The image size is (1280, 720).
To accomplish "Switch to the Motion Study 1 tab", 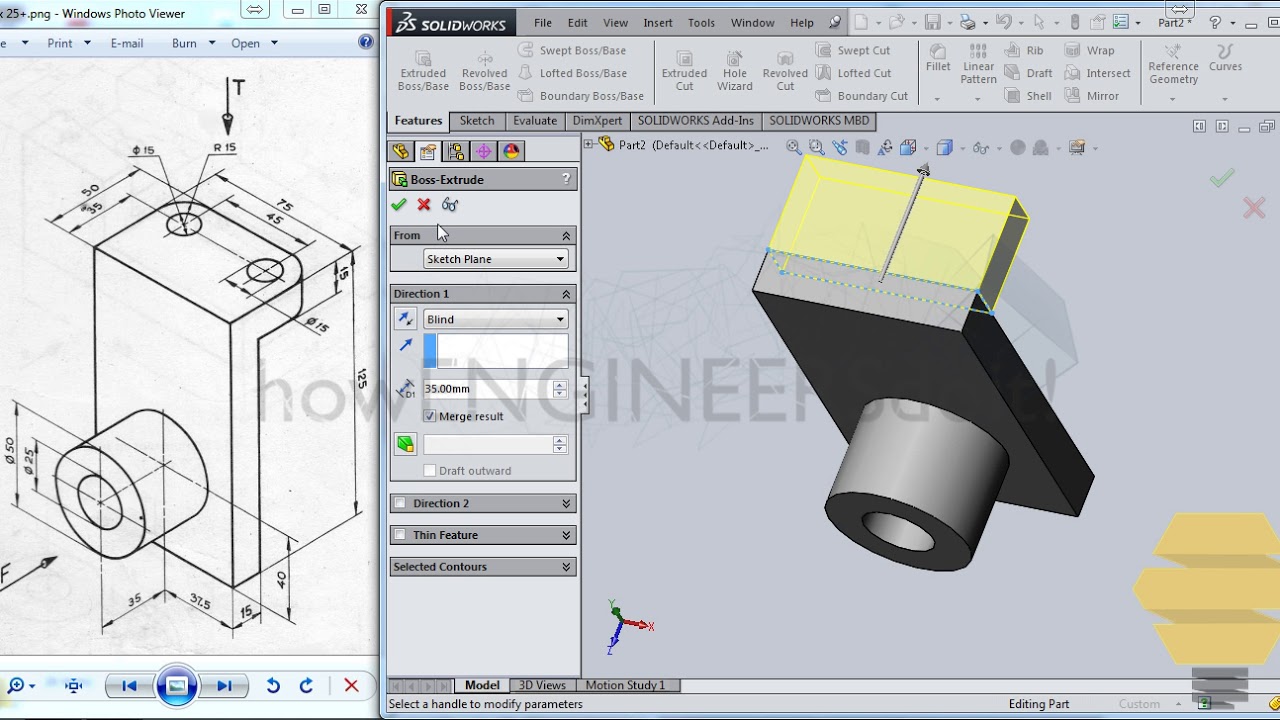I will tap(625, 685).
